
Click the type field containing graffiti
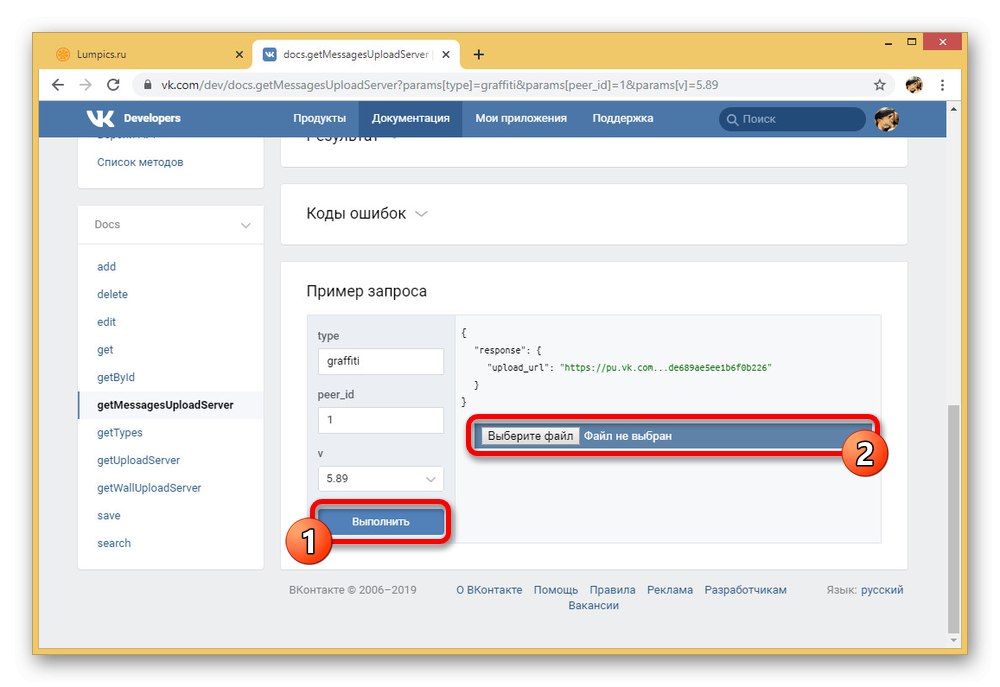pos(381,361)
